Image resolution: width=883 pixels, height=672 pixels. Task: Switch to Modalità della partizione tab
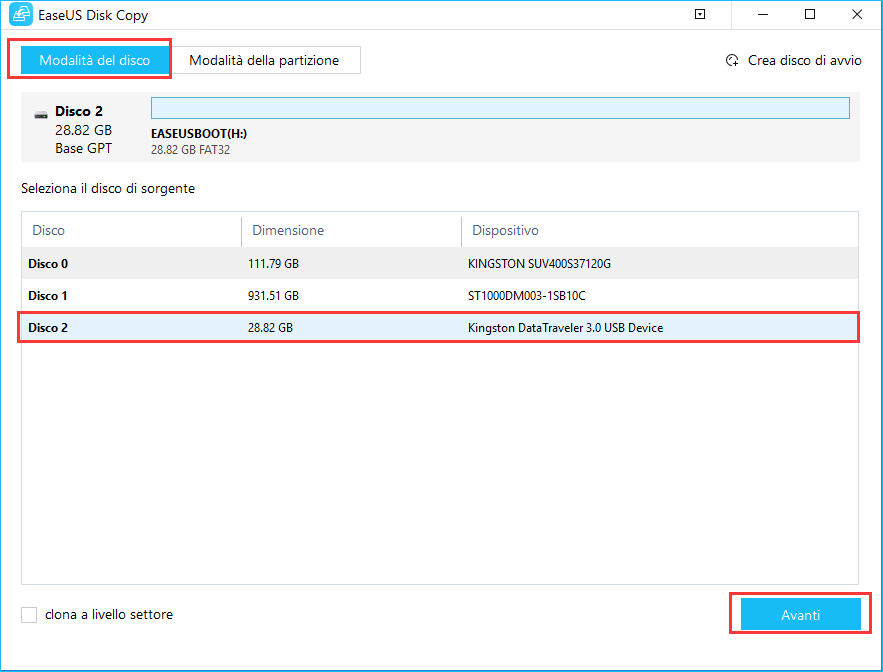264,60
